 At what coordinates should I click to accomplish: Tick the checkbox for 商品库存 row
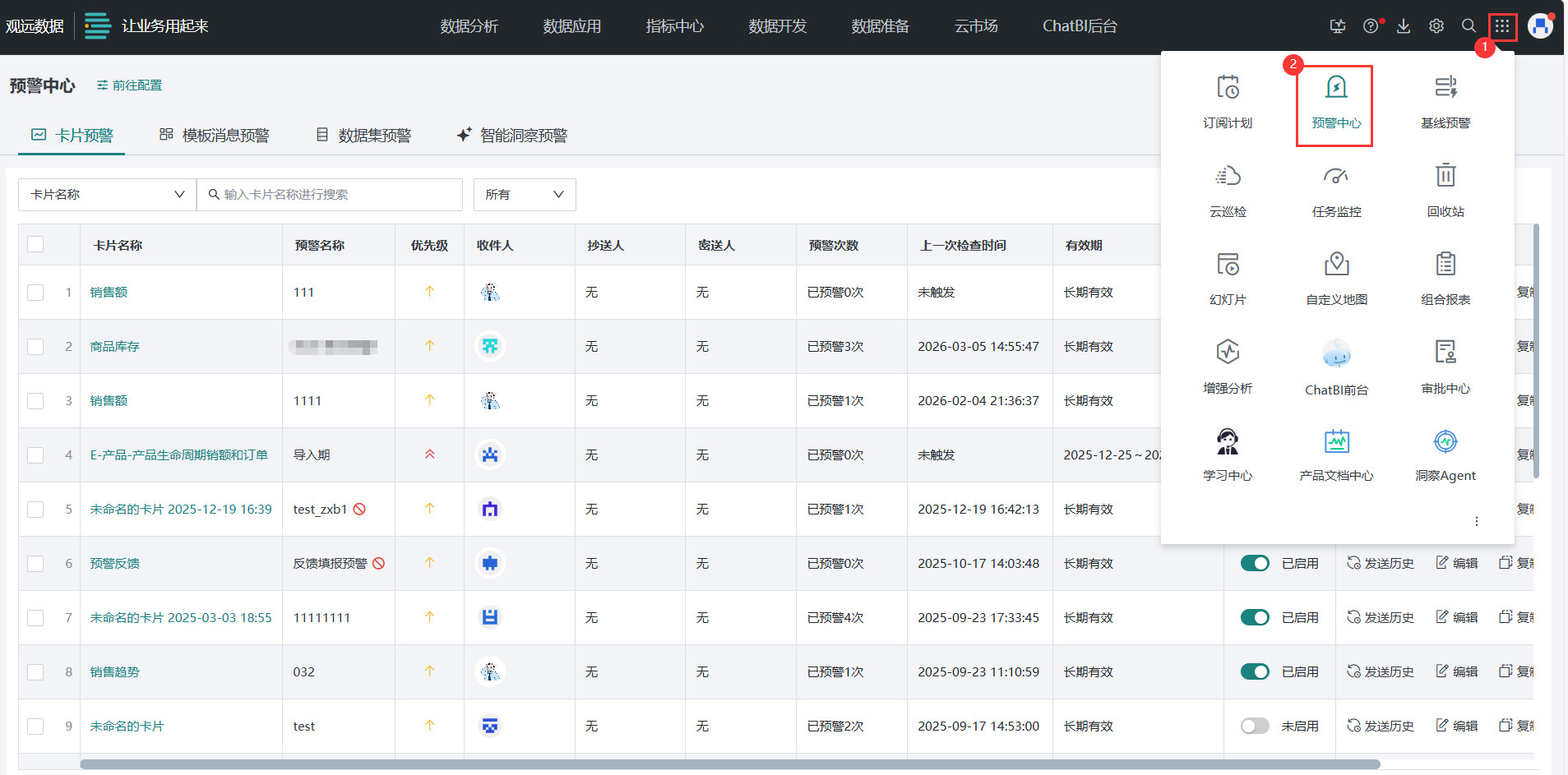(35, 347)
